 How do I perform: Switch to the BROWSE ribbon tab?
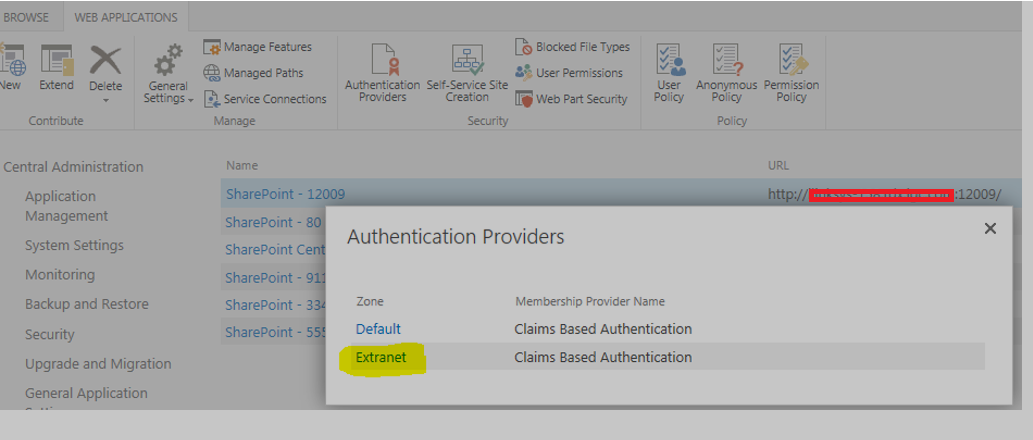(x=26, y=18)
